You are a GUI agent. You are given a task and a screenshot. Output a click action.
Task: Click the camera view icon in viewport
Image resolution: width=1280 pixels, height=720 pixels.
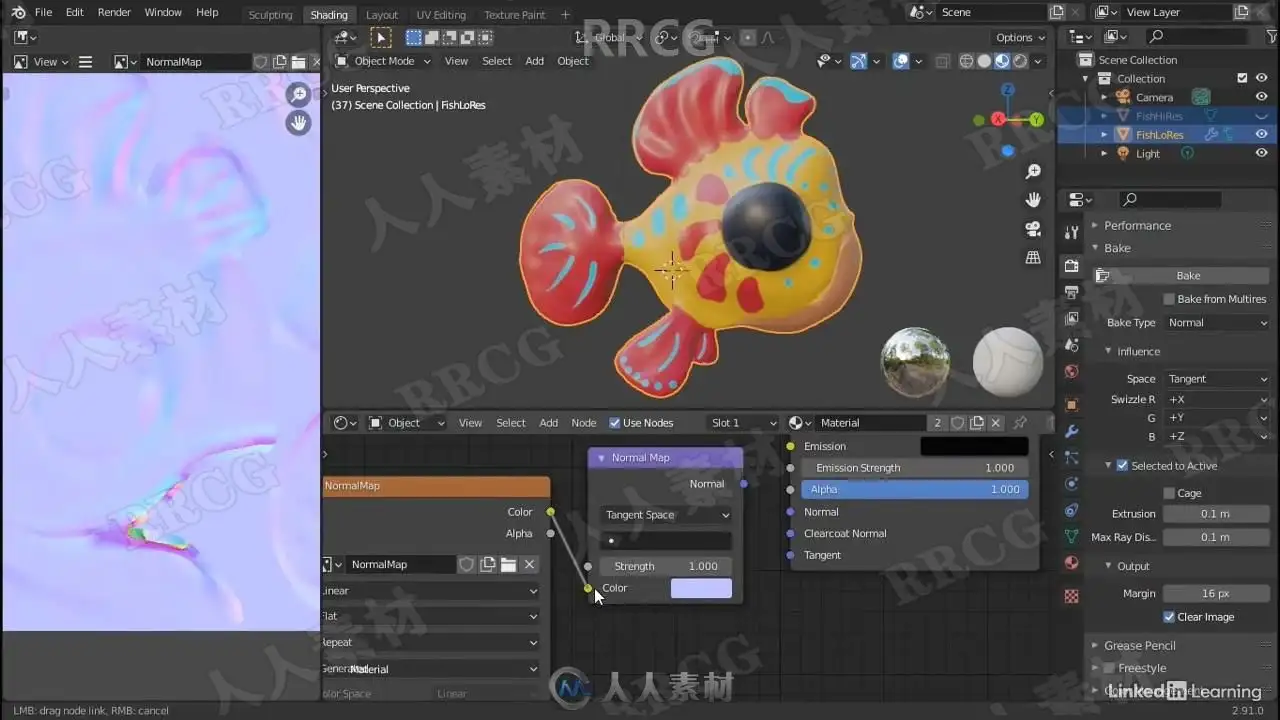tap(1033, 229)
